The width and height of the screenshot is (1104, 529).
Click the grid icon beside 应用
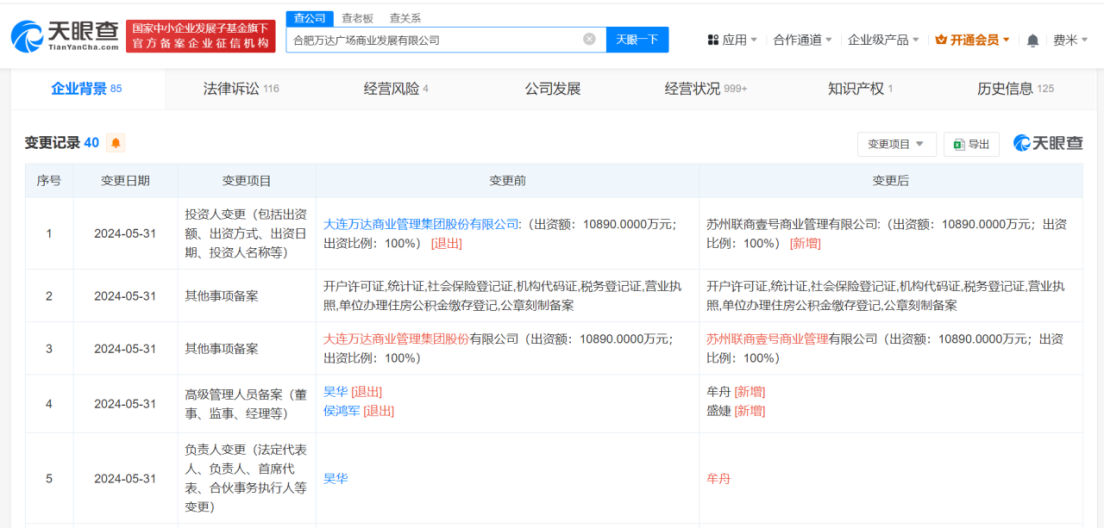coord(713,40)
